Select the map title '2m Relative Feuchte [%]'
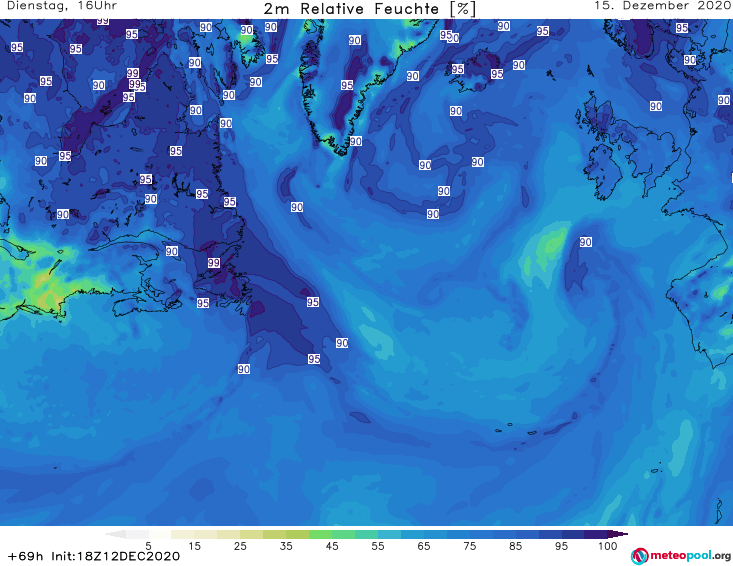This screenshot has width=733, height=566. [x=370, y=9]
